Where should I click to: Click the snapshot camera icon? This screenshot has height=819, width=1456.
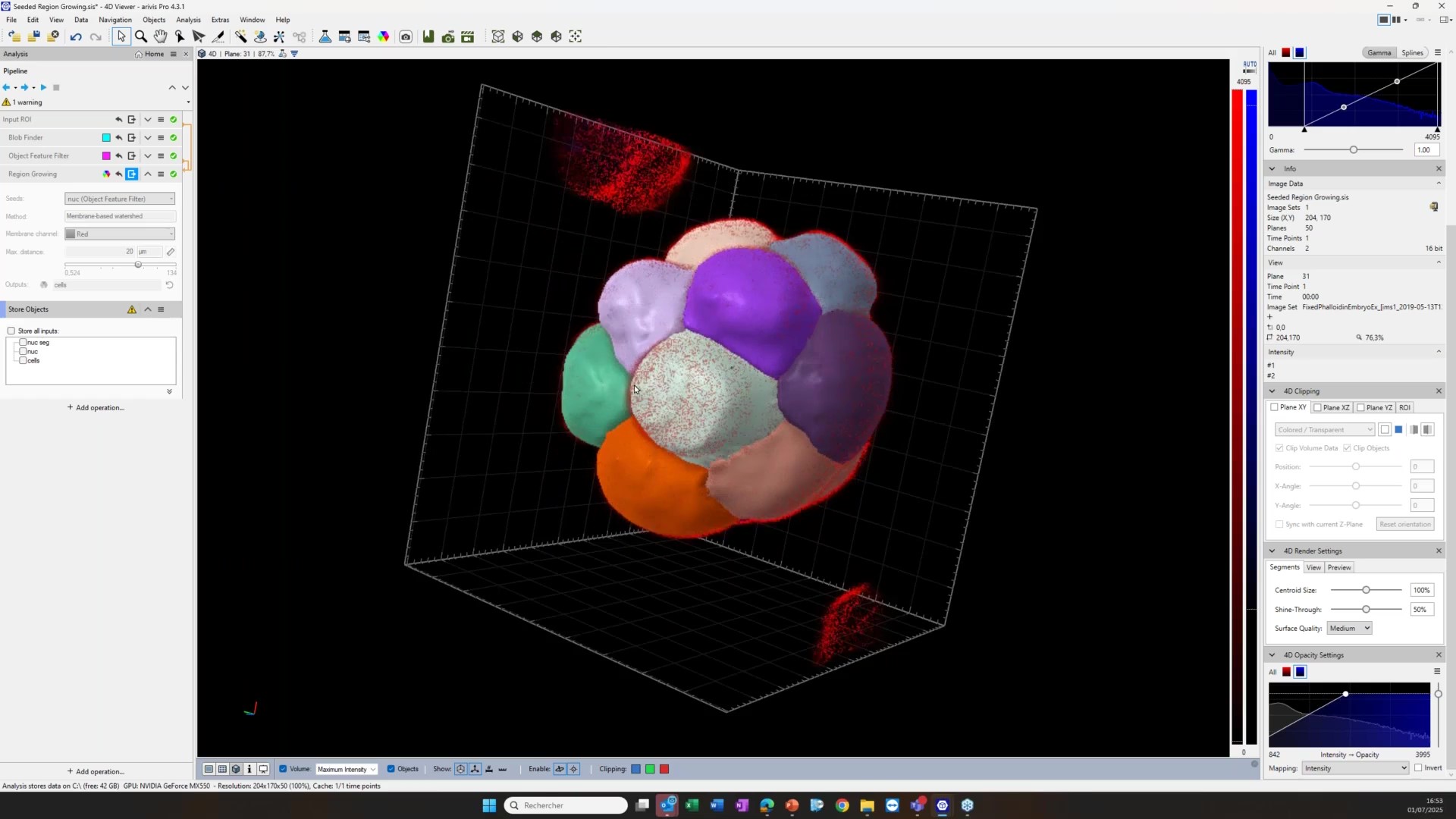[406, 36]
